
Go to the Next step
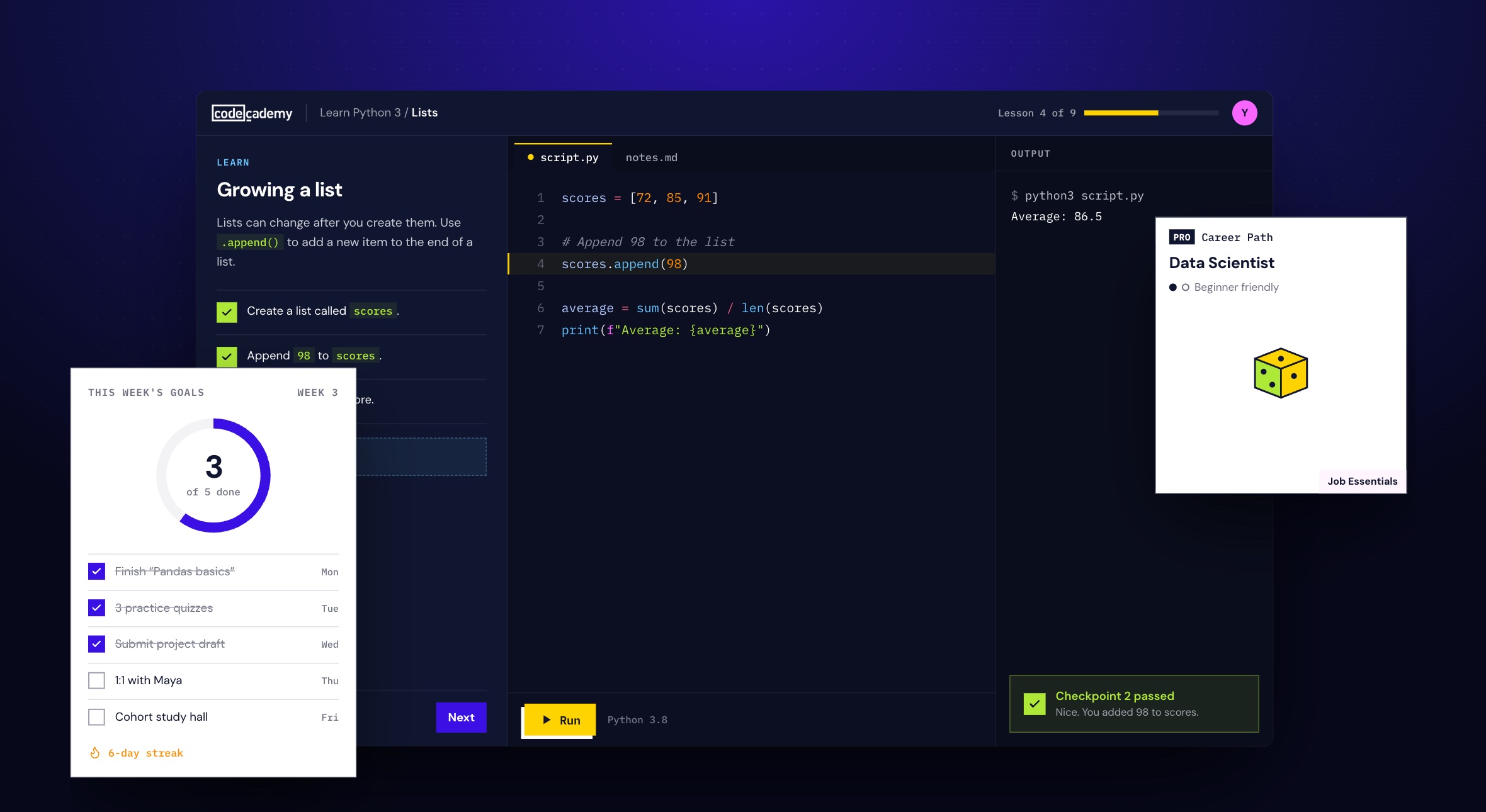461,718
